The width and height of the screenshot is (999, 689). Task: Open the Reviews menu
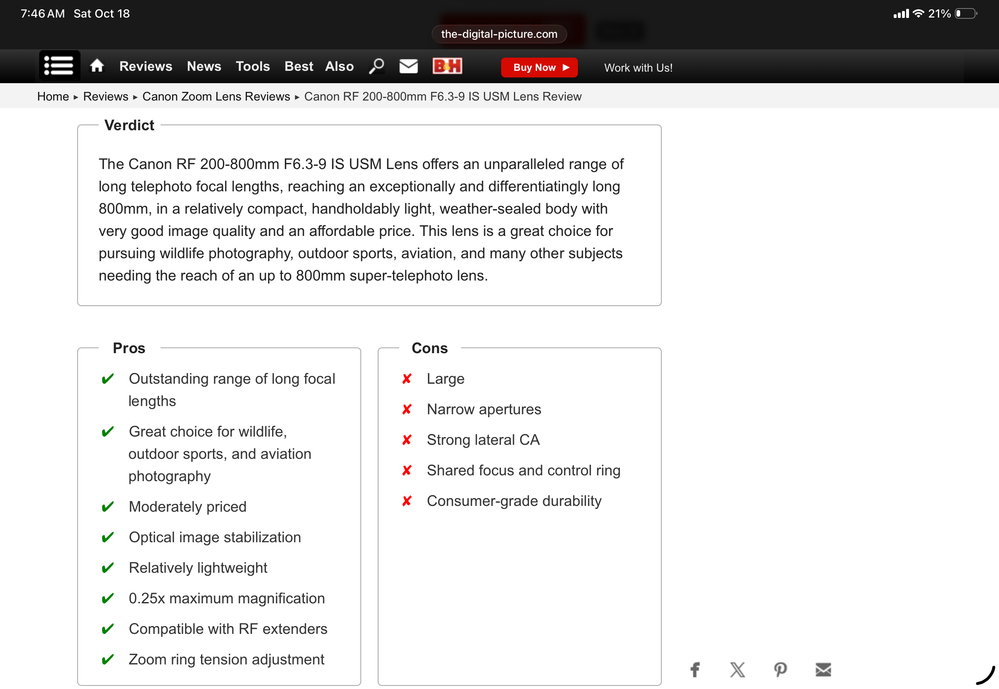point(145,66)
